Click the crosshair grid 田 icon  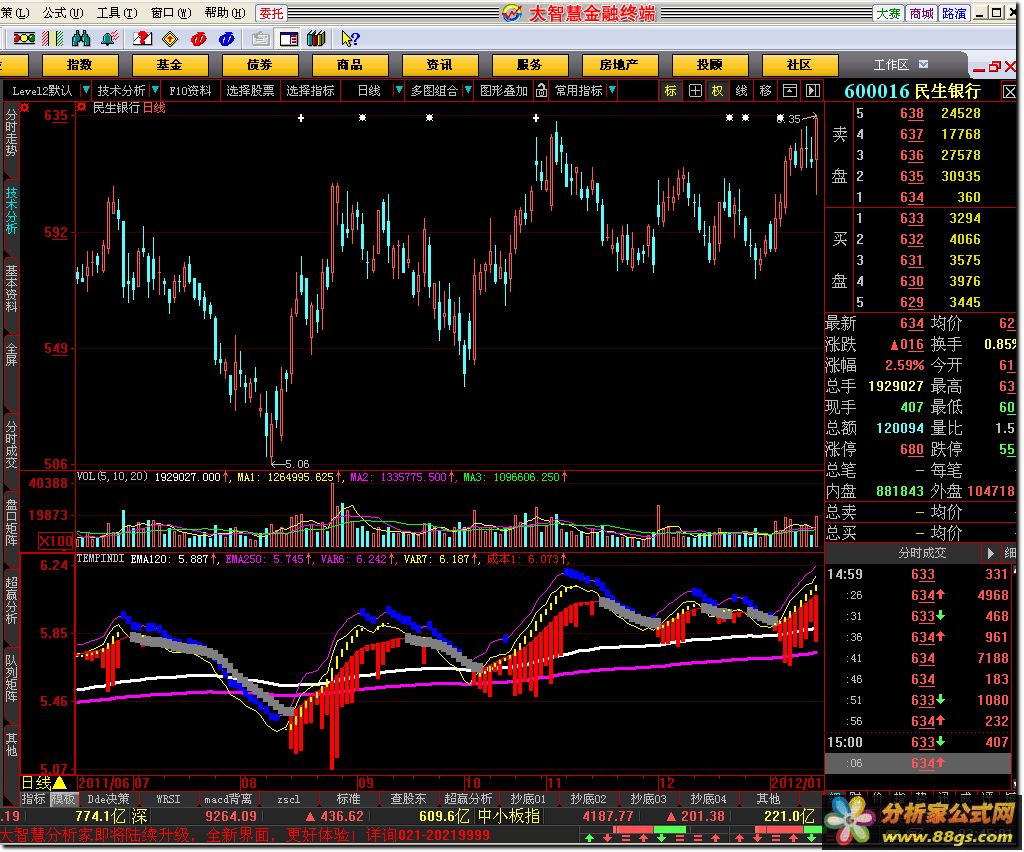696,91
